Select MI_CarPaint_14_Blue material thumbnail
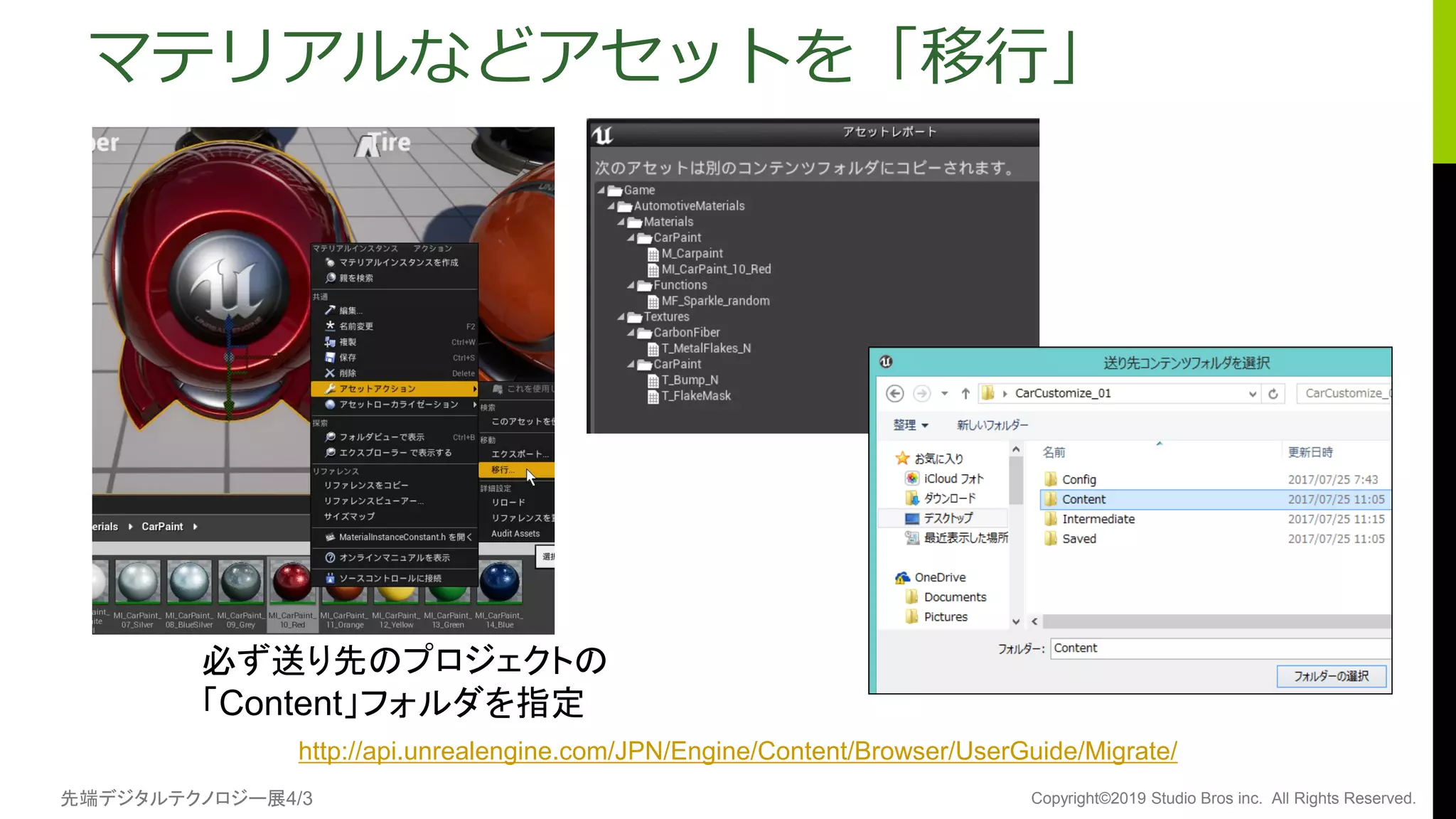This screenshot has height=819, width=1456. (500, 582)
